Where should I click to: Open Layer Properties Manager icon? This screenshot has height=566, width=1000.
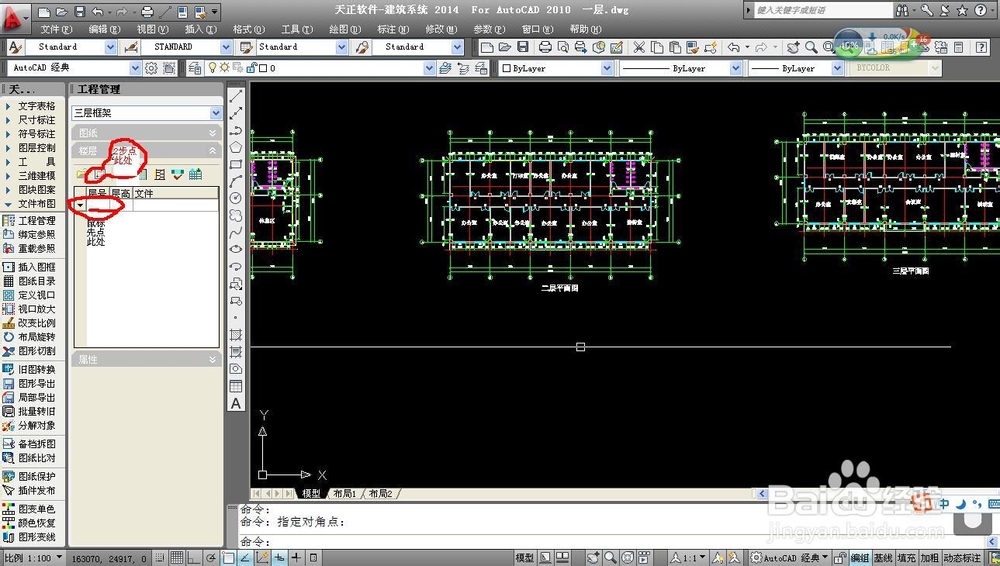coord(195,68)
